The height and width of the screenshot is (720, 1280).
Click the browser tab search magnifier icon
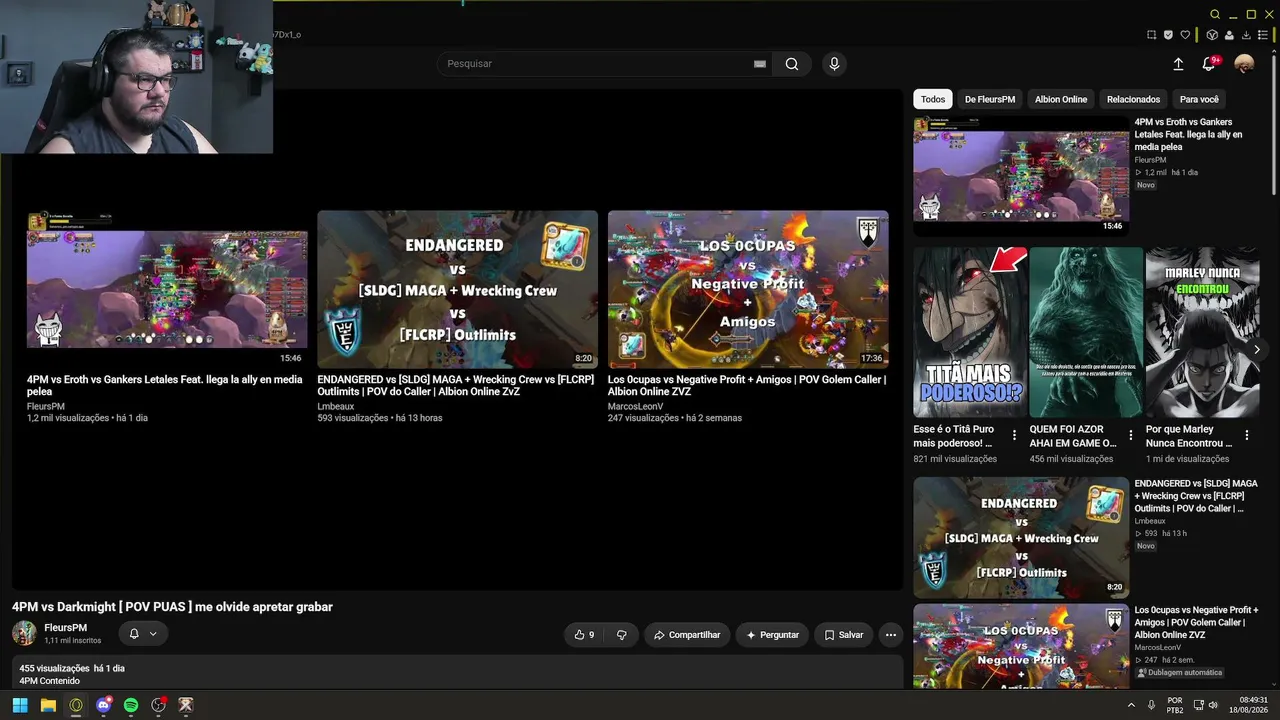coord(1215,14)
